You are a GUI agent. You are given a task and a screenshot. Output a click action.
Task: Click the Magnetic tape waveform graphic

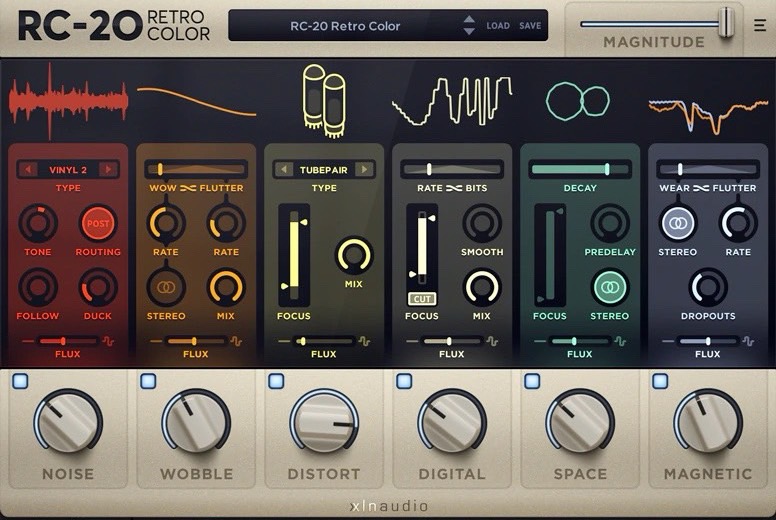tap(708, 116)
